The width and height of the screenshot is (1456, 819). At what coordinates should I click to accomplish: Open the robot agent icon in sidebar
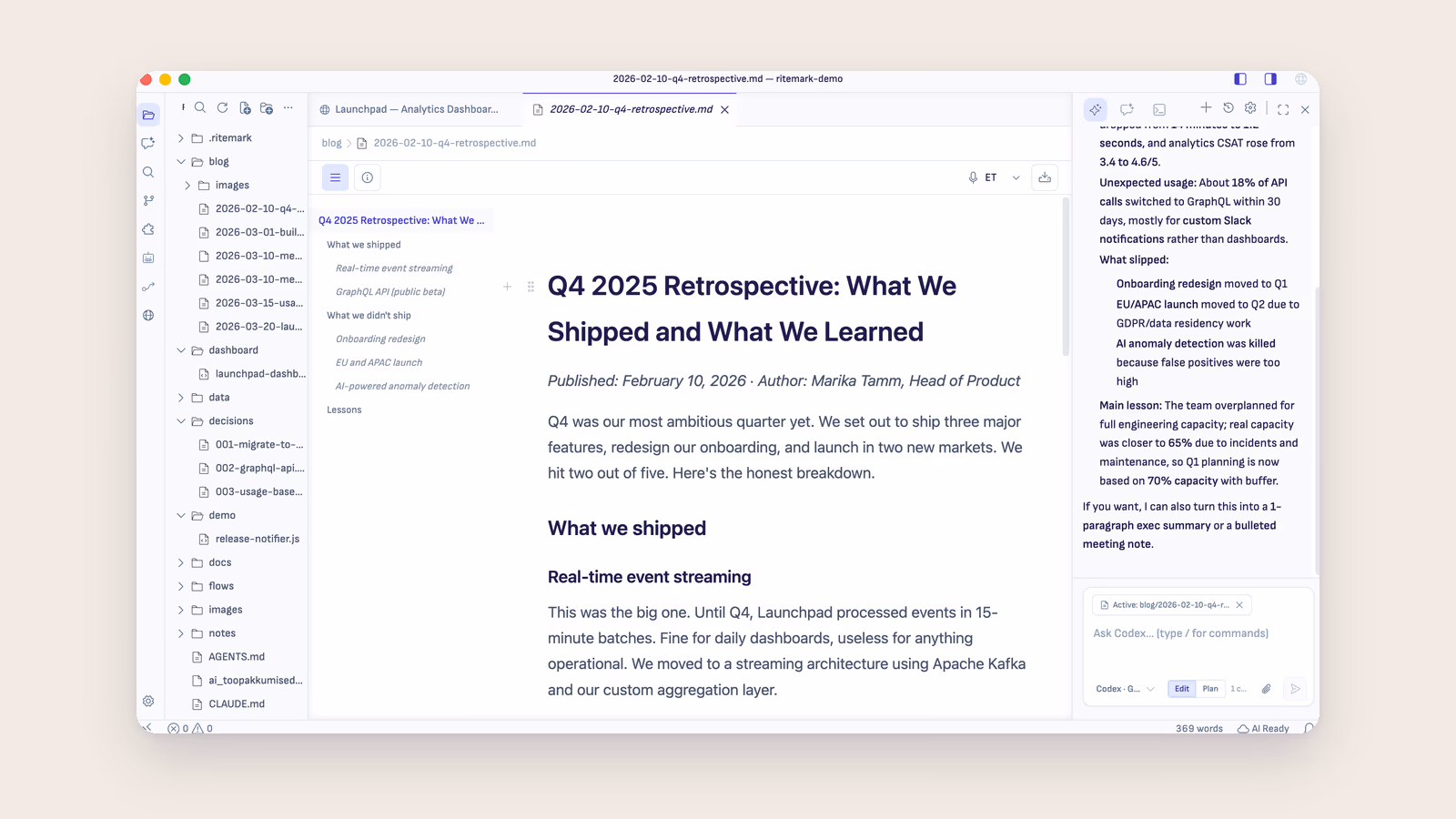click(148, 258)
